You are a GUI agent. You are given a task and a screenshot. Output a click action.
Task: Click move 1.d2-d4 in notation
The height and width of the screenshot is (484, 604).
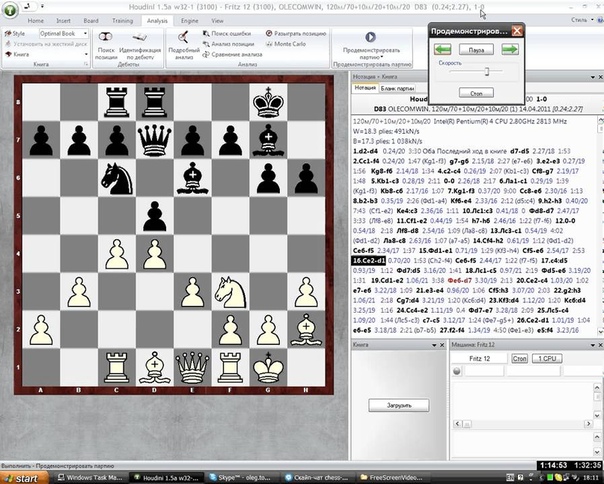pos(366,151)
